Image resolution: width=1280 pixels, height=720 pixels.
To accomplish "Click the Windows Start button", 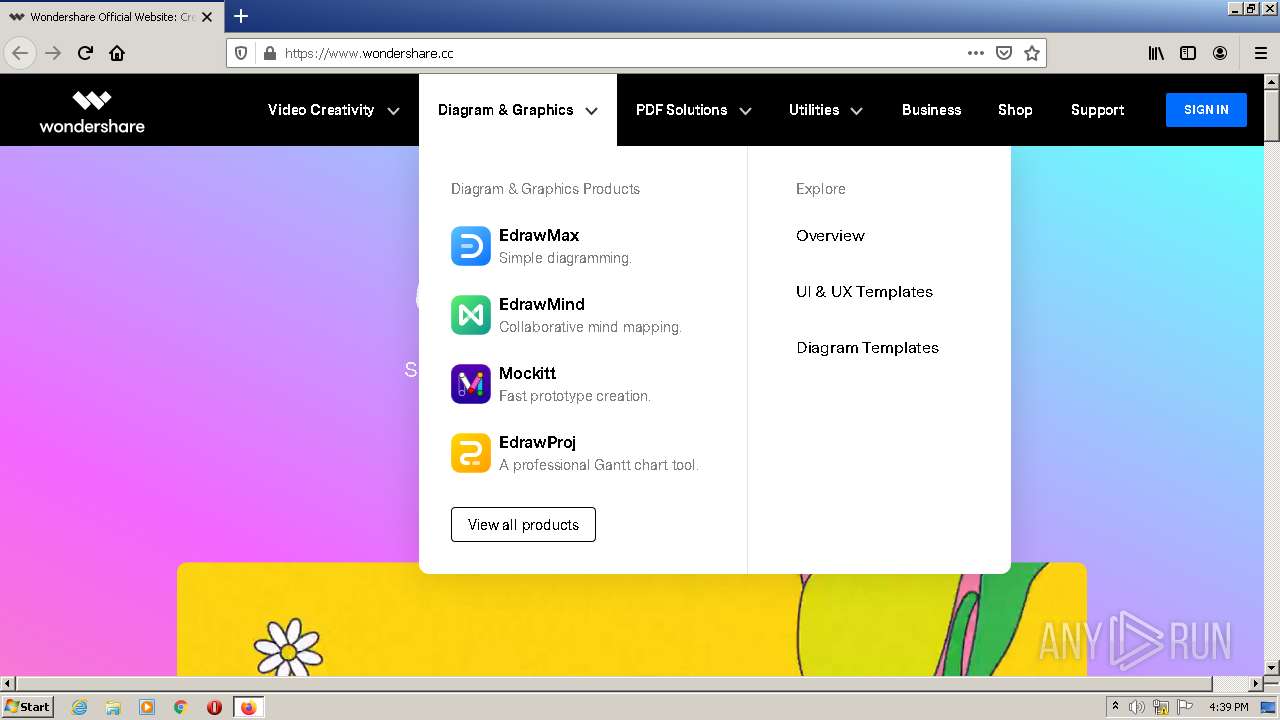I will [27, 707].
